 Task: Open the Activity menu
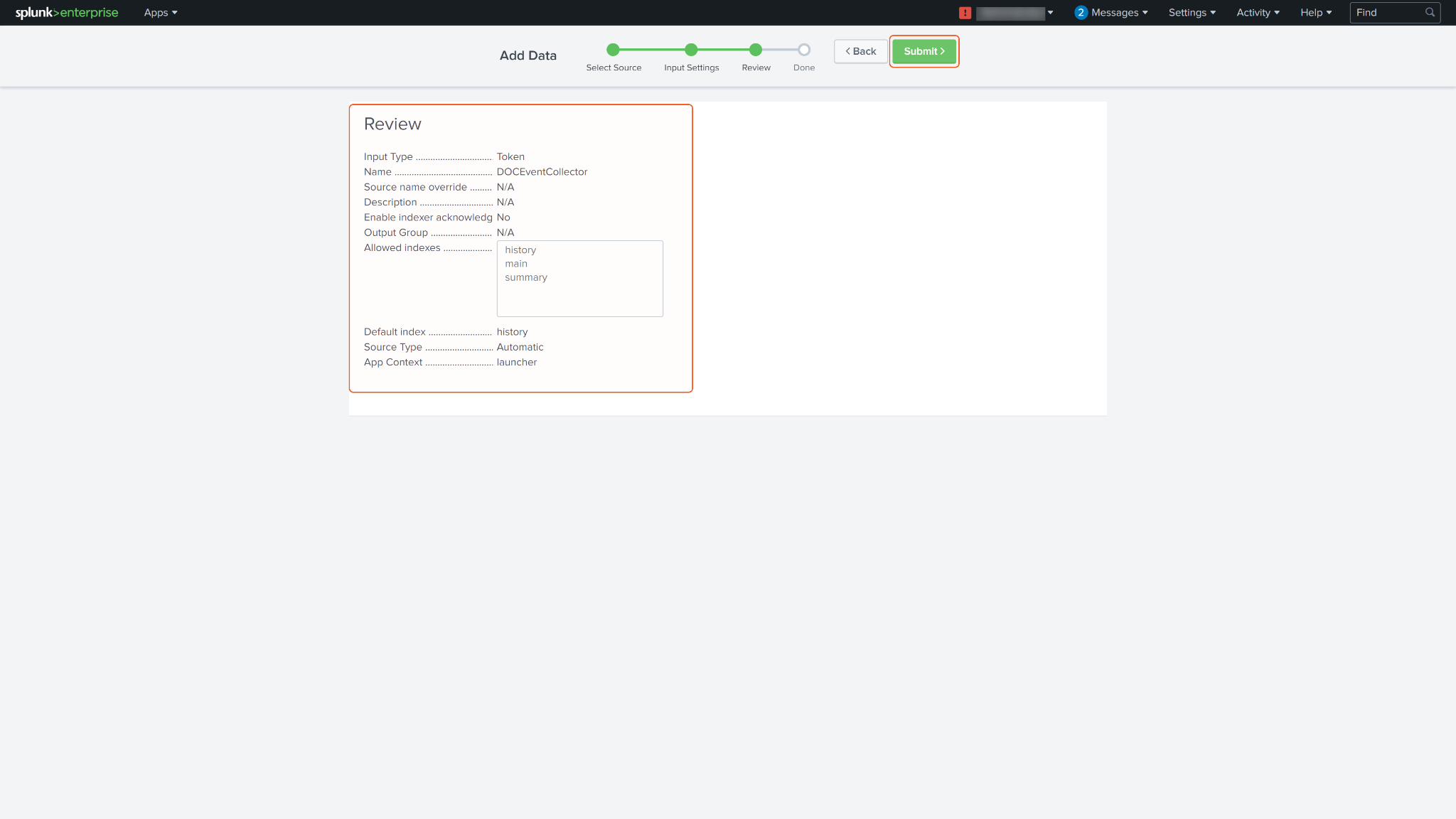tap(1258, 13)
